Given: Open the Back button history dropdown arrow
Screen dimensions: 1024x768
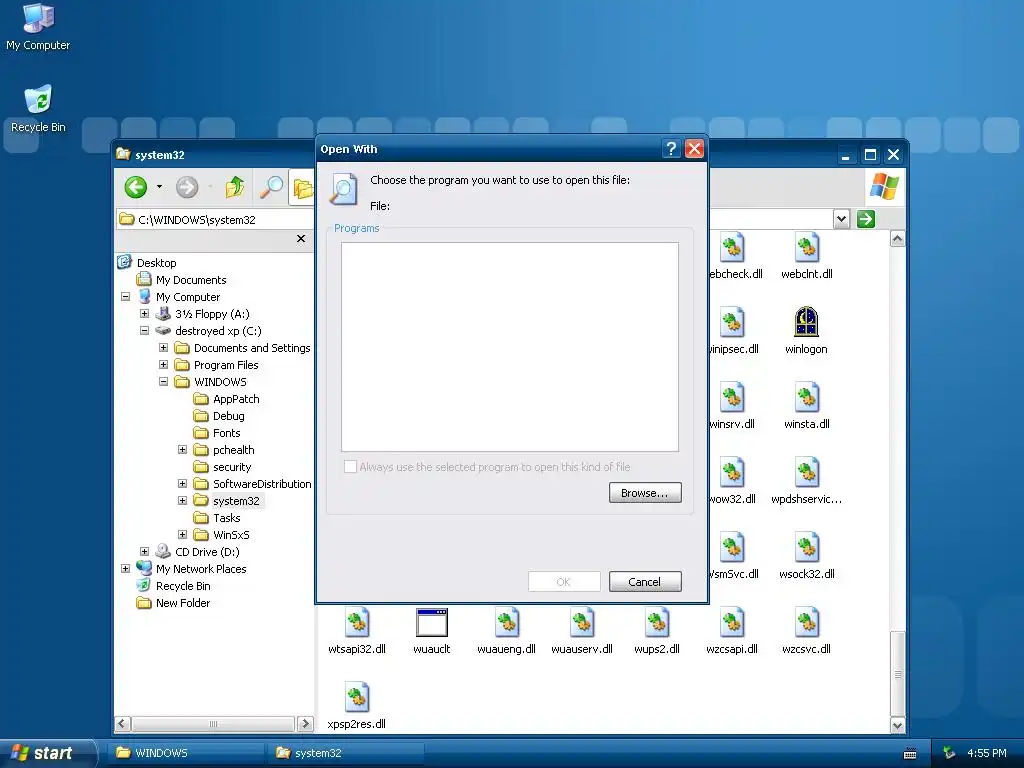Looking at the screenshot, I should click(x=159, y=187).
